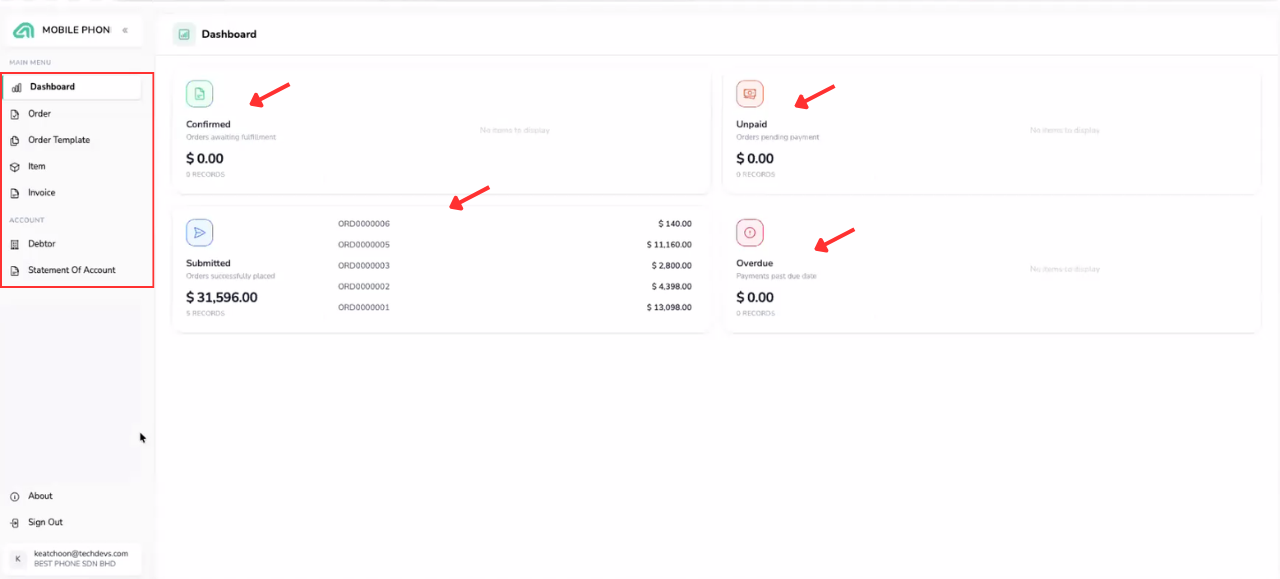Click the Dashboard page heading text
The image size is (1280, 579).
[229, 34]
